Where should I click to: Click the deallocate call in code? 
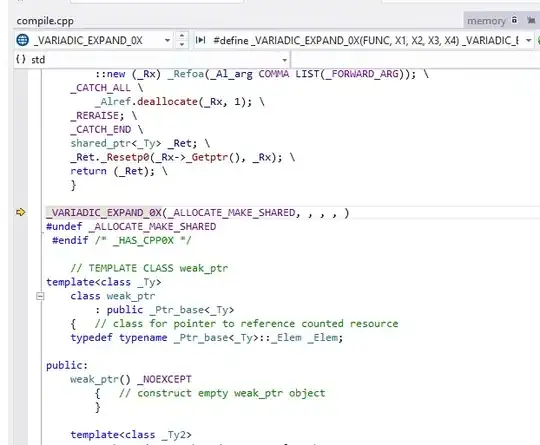pos(167,102)
